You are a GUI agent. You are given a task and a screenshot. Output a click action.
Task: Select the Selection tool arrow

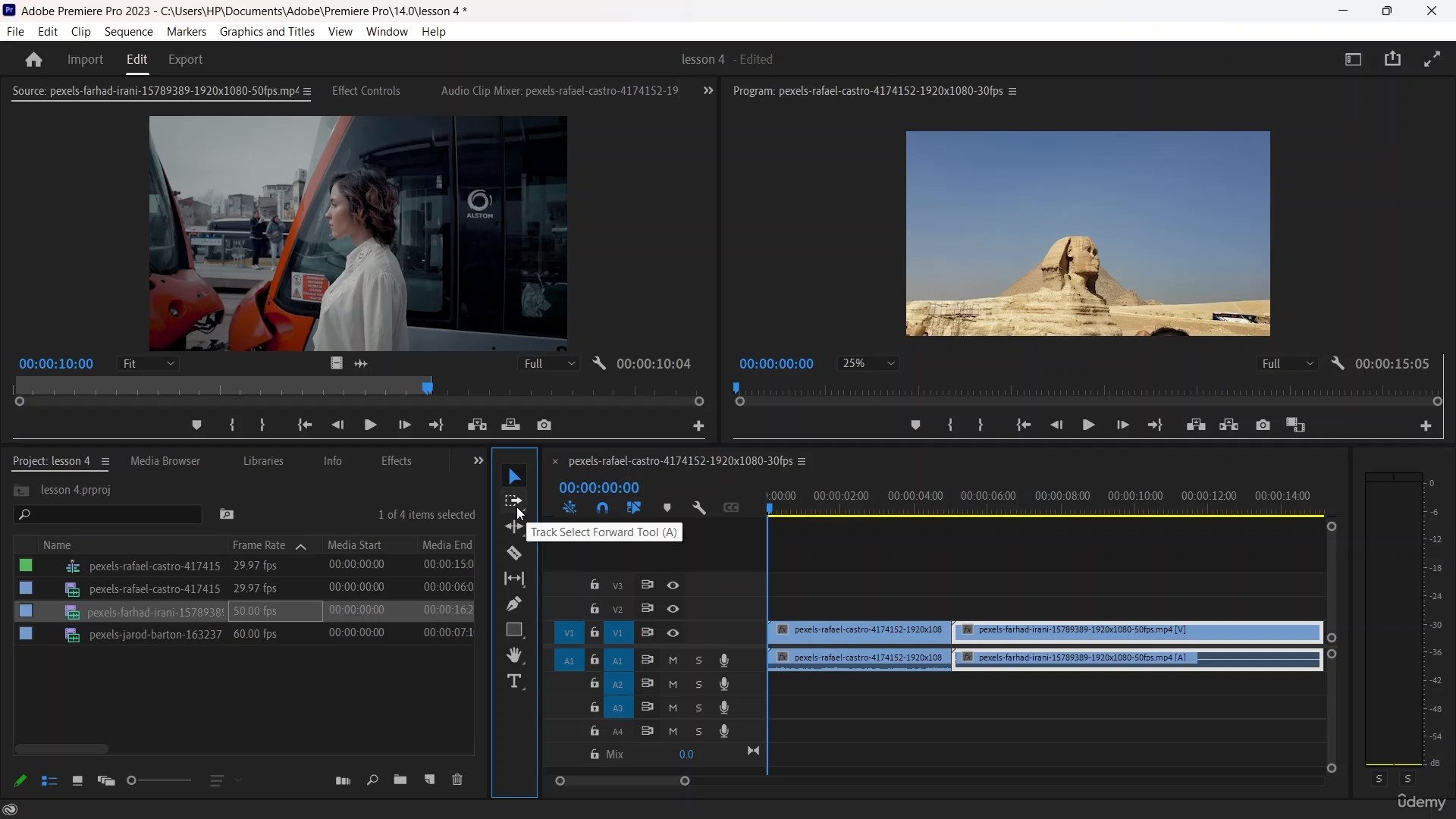coord(514,476)
